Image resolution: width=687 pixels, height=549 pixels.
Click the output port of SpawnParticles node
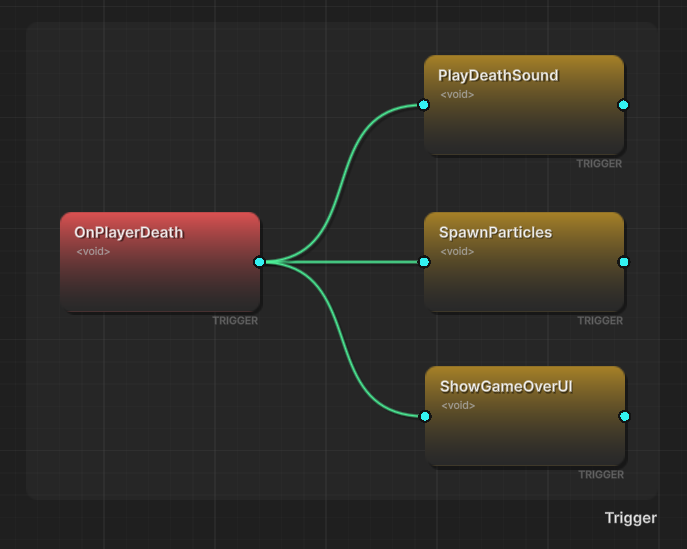[x=623, y=262]
